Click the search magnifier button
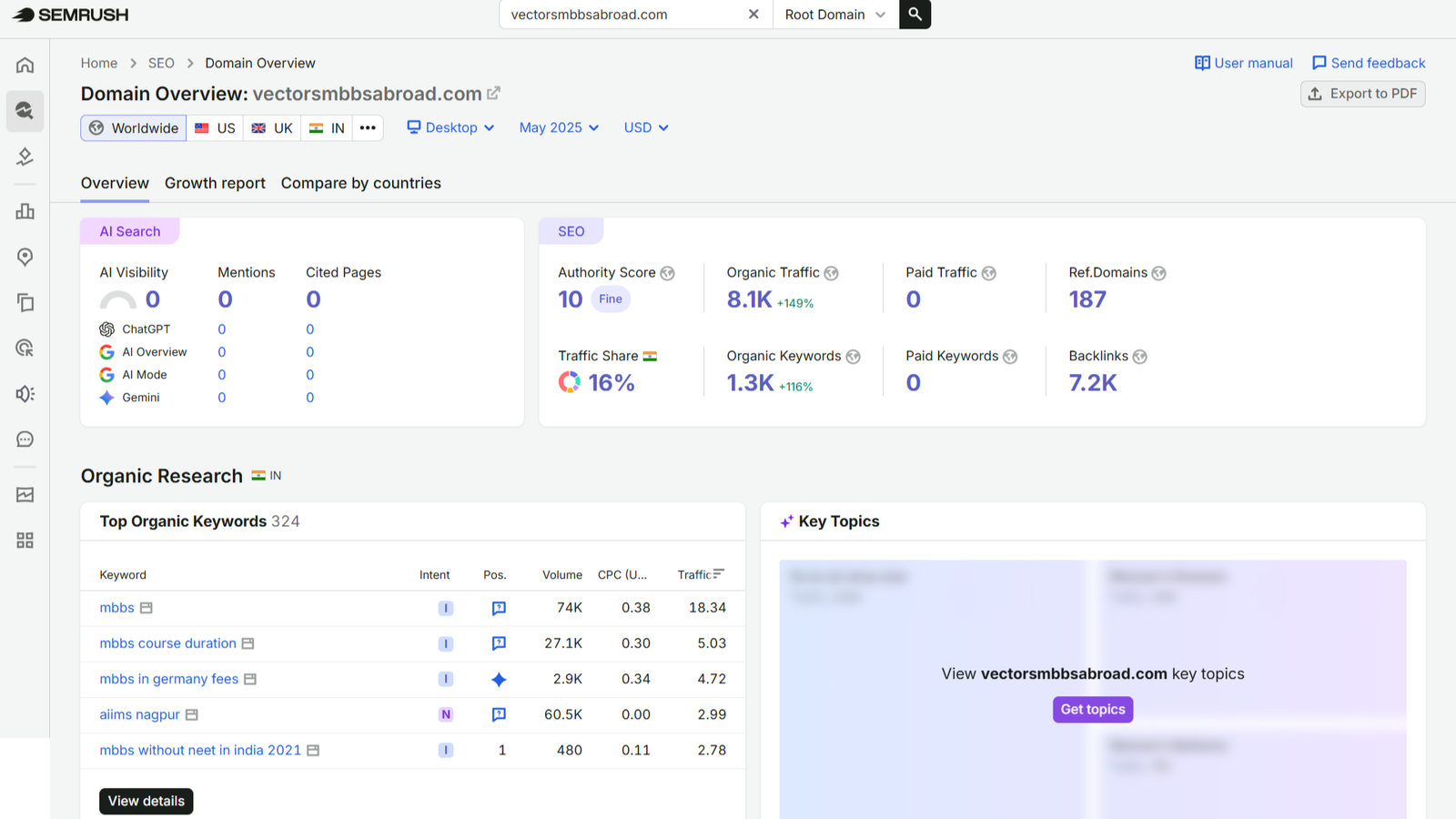 pos(915,15)
